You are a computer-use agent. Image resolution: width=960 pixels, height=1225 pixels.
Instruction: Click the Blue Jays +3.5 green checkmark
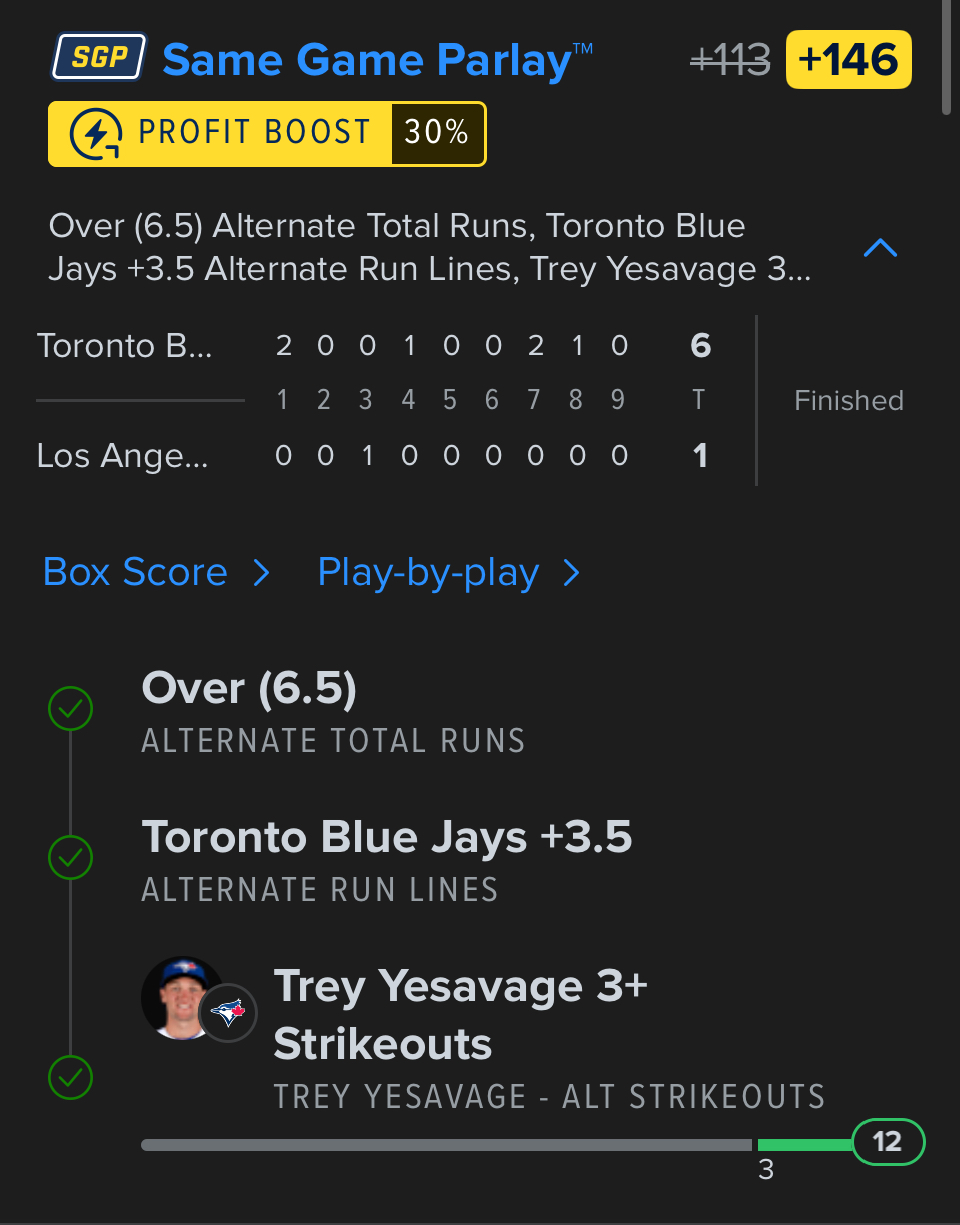click(71, 857)
